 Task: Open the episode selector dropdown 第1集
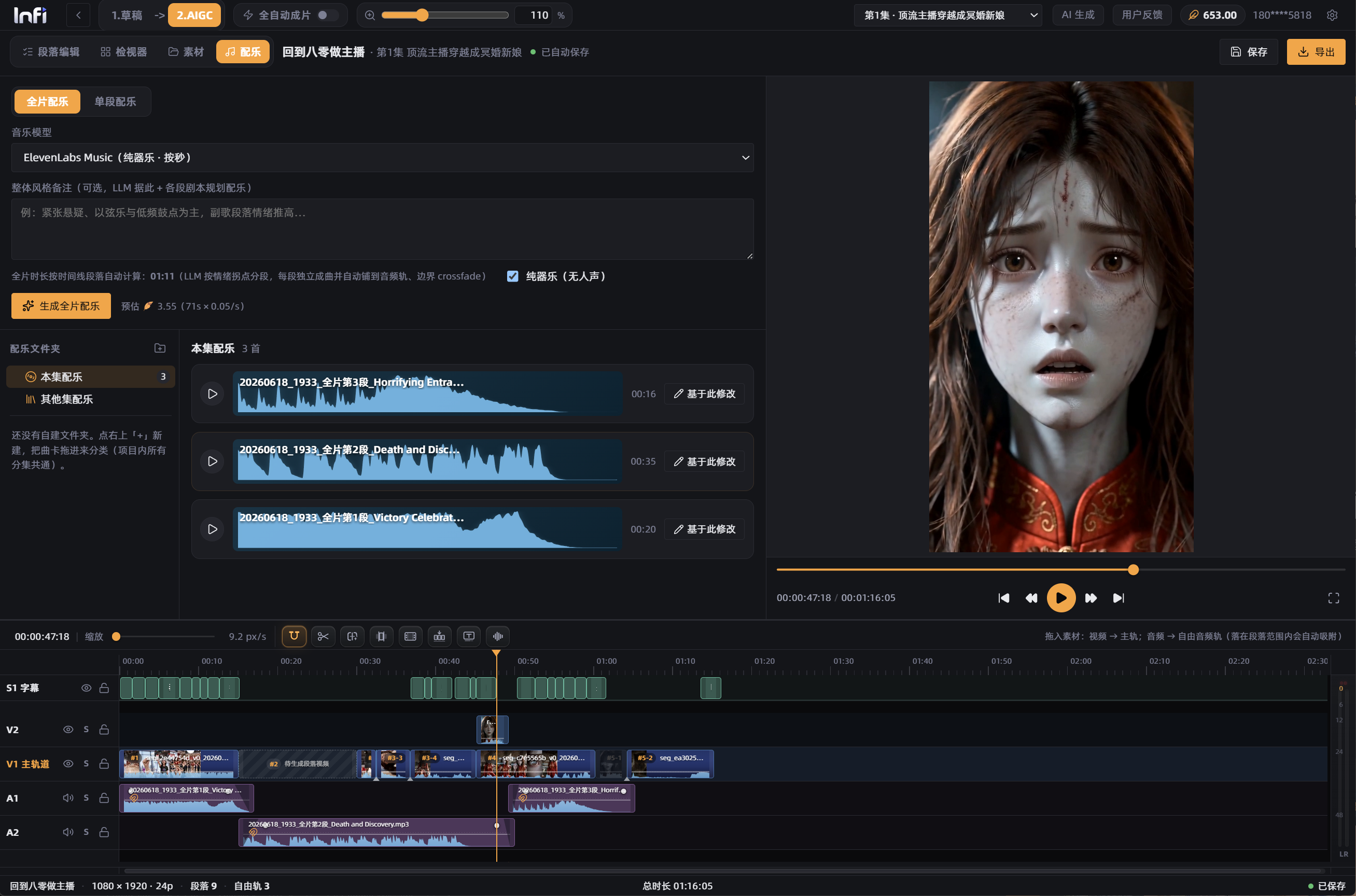947,15
